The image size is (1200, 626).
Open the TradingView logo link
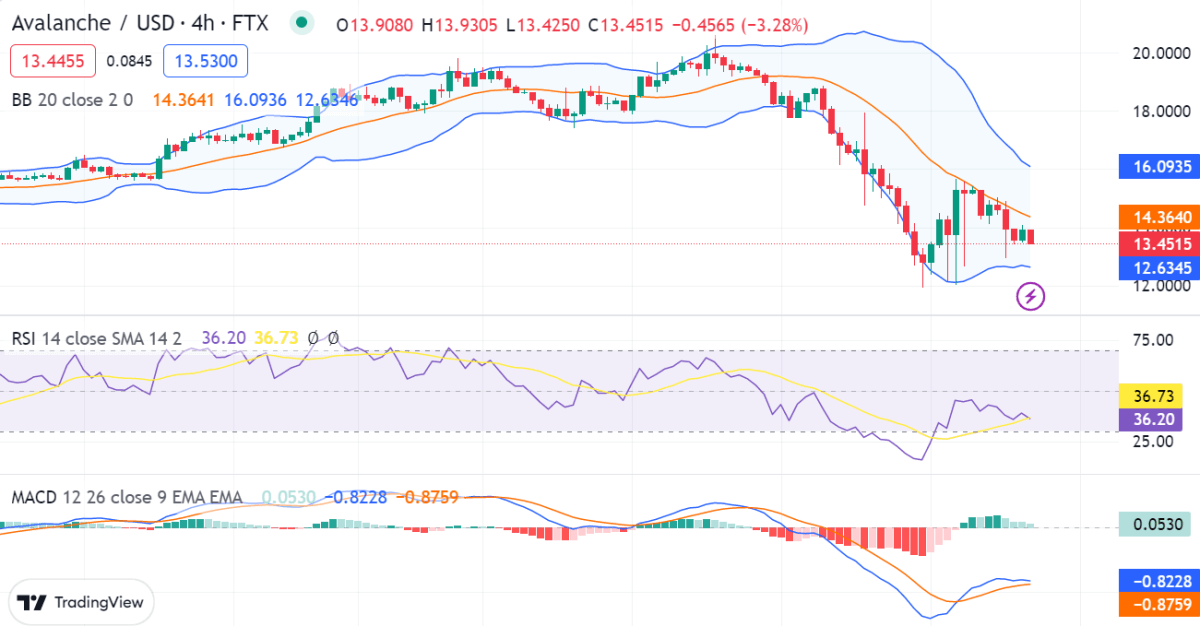point(82,602)
